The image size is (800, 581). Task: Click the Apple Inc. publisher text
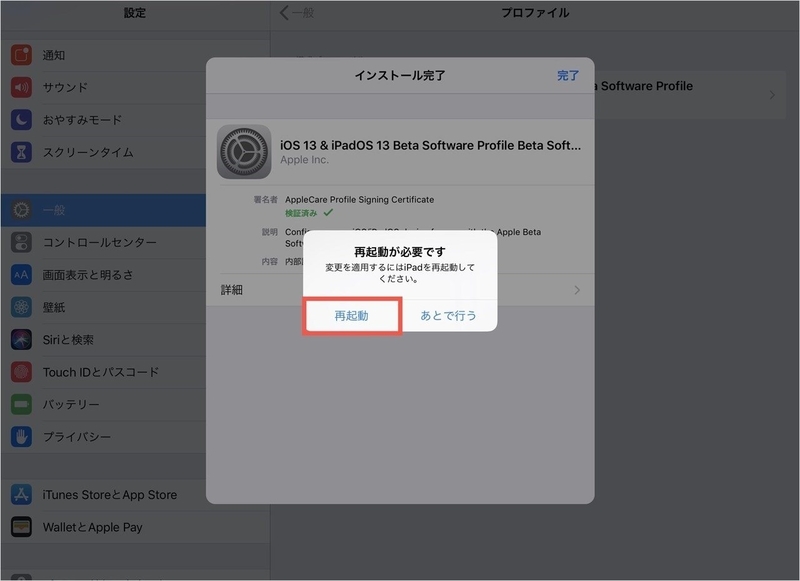(304, 160)
